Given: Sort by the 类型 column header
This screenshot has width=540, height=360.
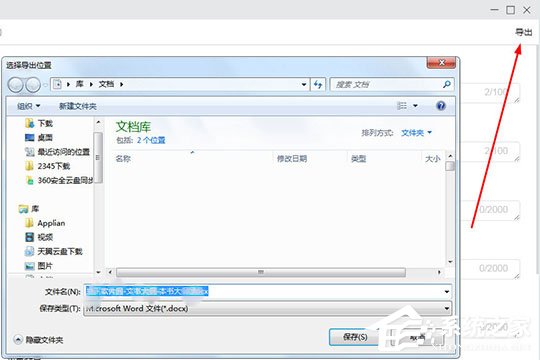Looking at the screenshot, I should tap(358, 159).
